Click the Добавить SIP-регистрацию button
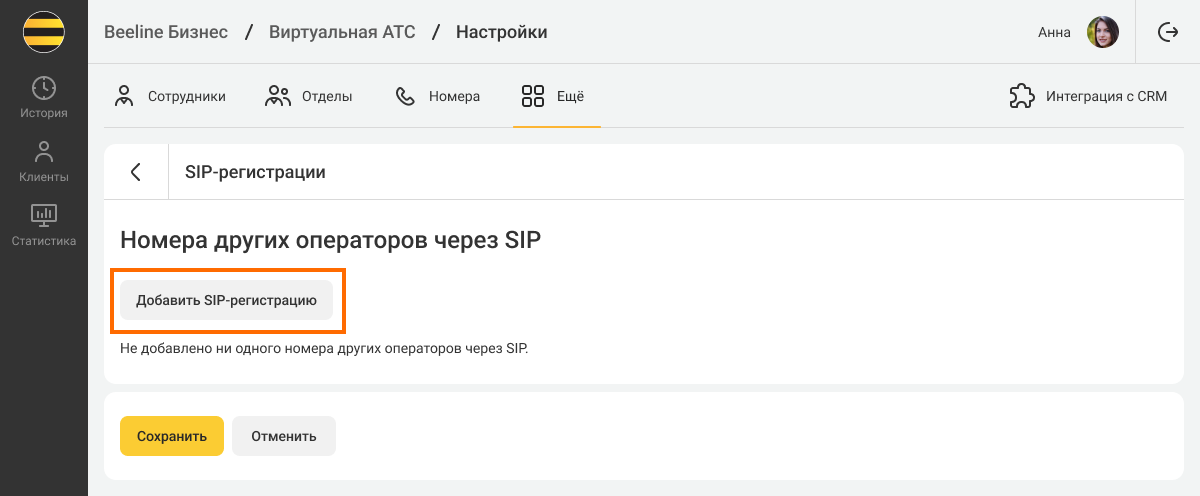The height and width of the screenshot is (496, 1200). (x=226, y=299)
